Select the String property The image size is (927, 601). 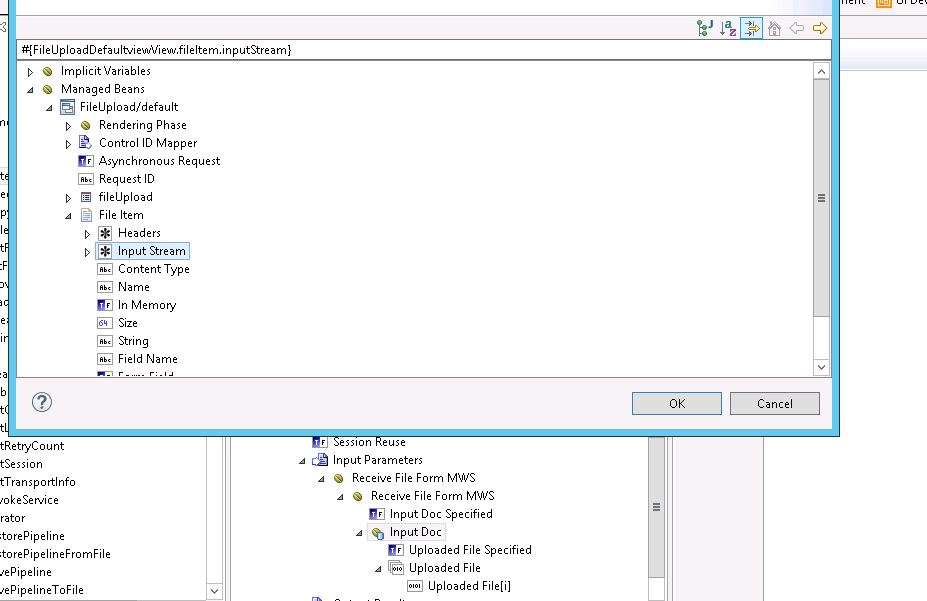click(x=133, y=341)
